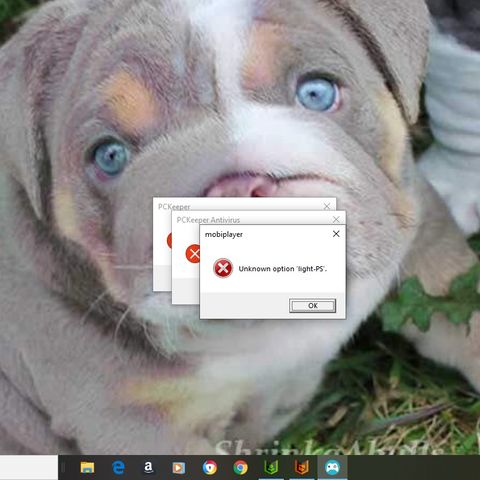Switch to the game controller taskbar app

click(x=332, y=468)
